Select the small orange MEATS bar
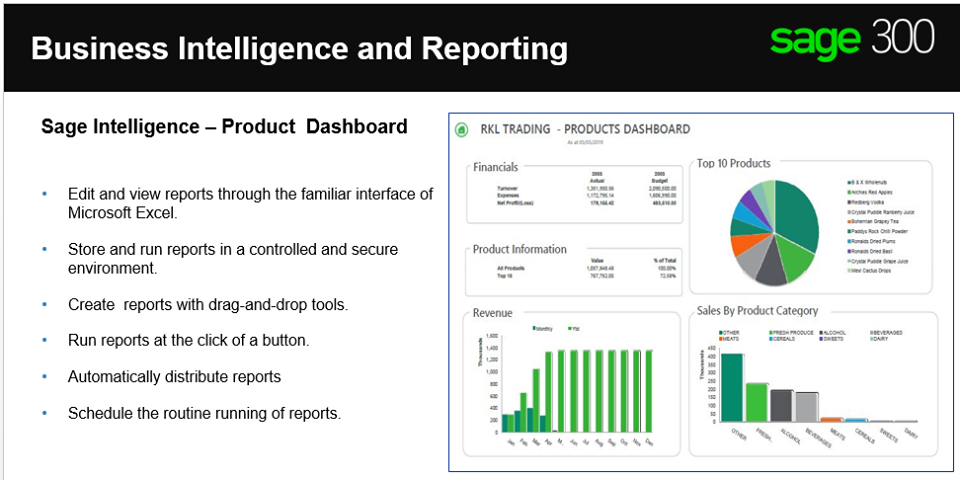 point(831,419)
